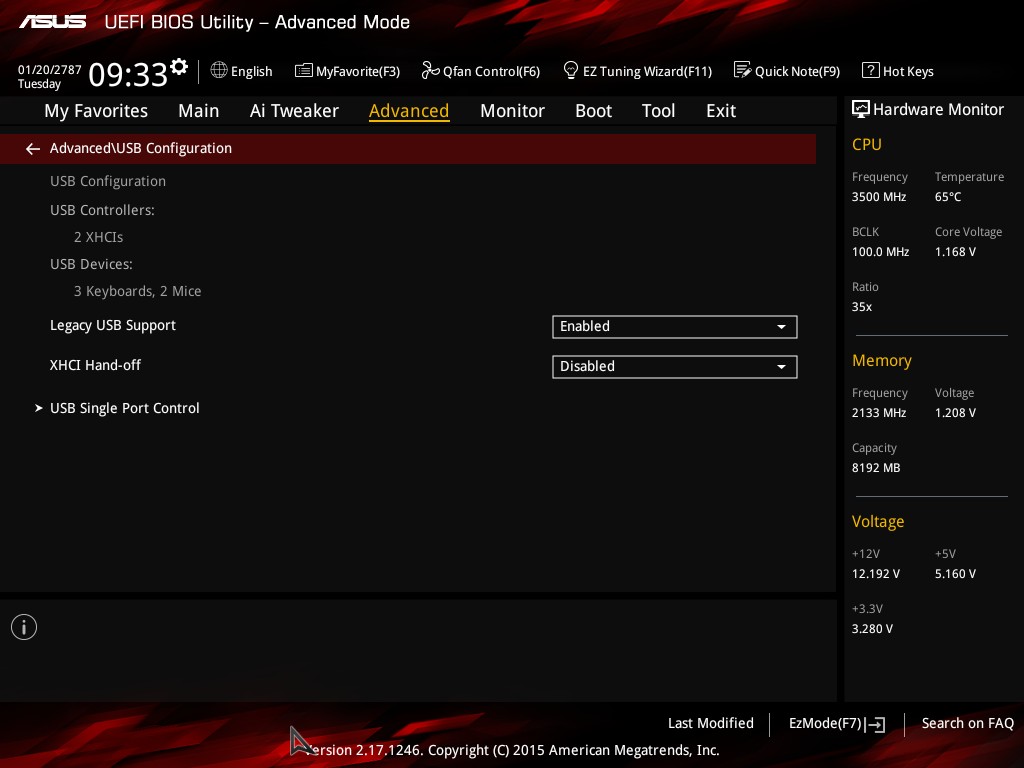Click the 09:33 clock display
Viewport: 1024px width, 768px height.
click(x=128, y=75)
